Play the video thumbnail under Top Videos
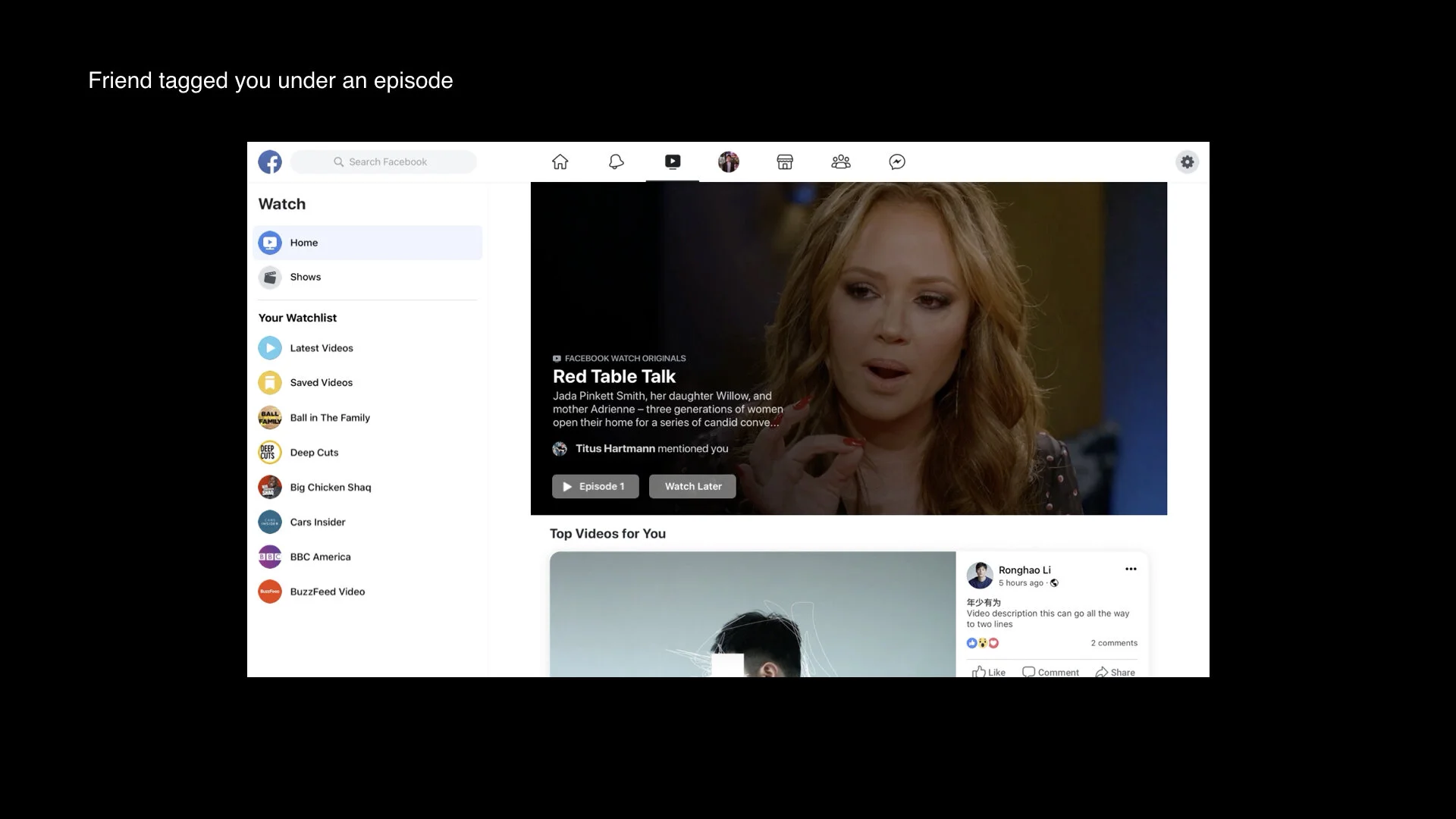The width and height of the screenshot is (1456, 819). click(x=752, y=614)
